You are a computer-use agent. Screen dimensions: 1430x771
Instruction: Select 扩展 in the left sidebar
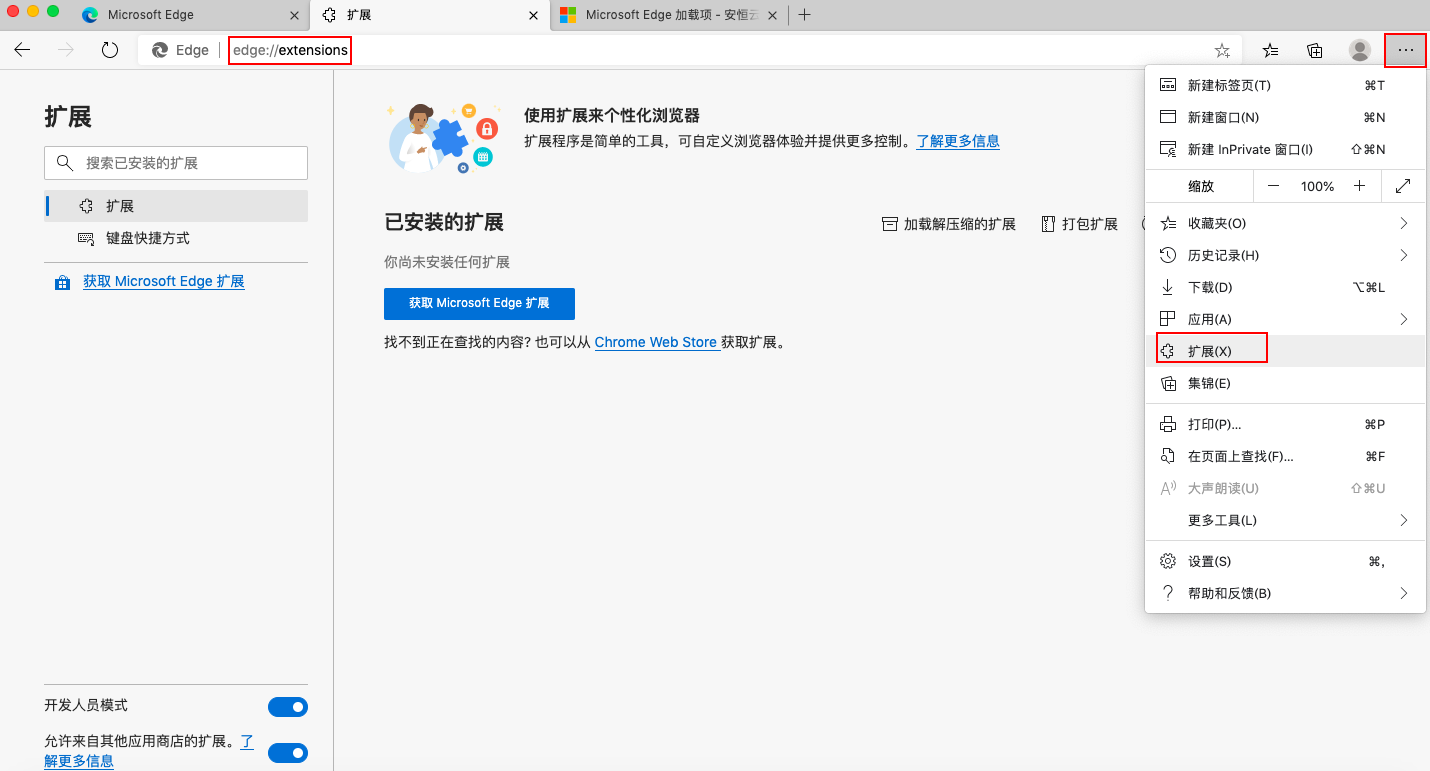pos(176,206)
